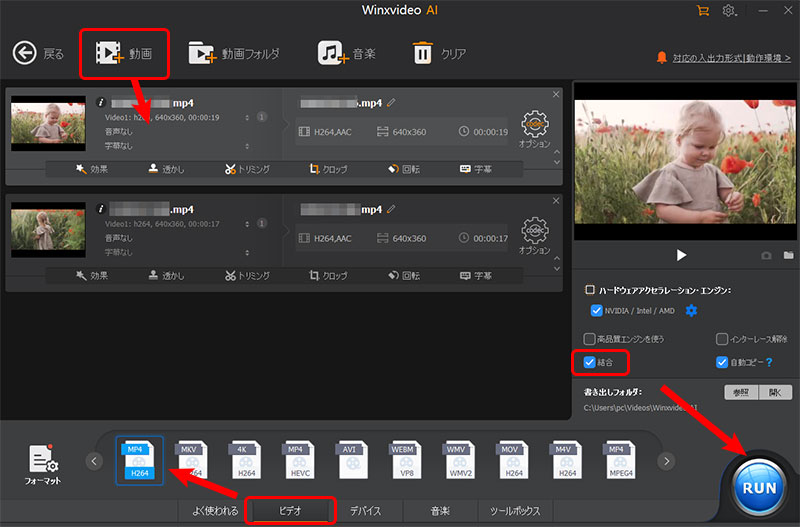This screenshot has height=527, width=800.
Task: Open クロップ tool for the second video
Action: [329, 275]
